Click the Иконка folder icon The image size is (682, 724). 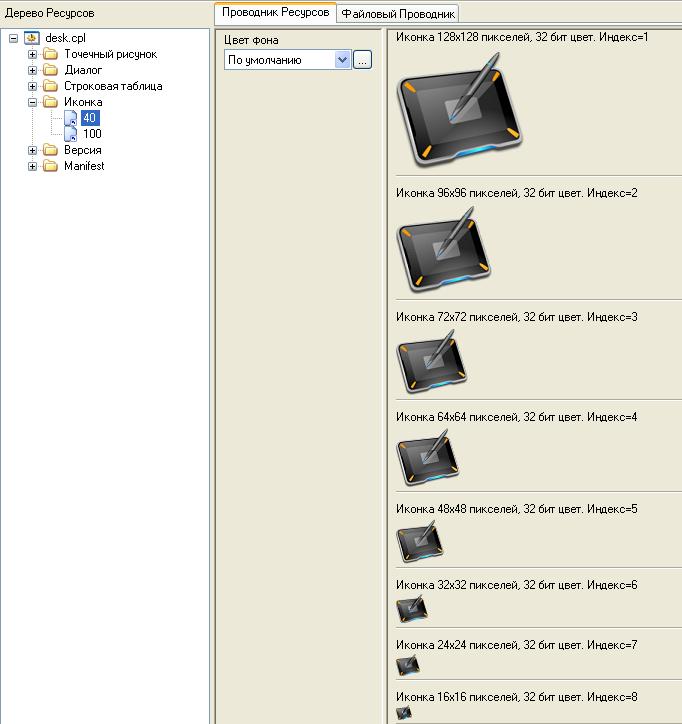pyautogui.click(x=50, y=102)
